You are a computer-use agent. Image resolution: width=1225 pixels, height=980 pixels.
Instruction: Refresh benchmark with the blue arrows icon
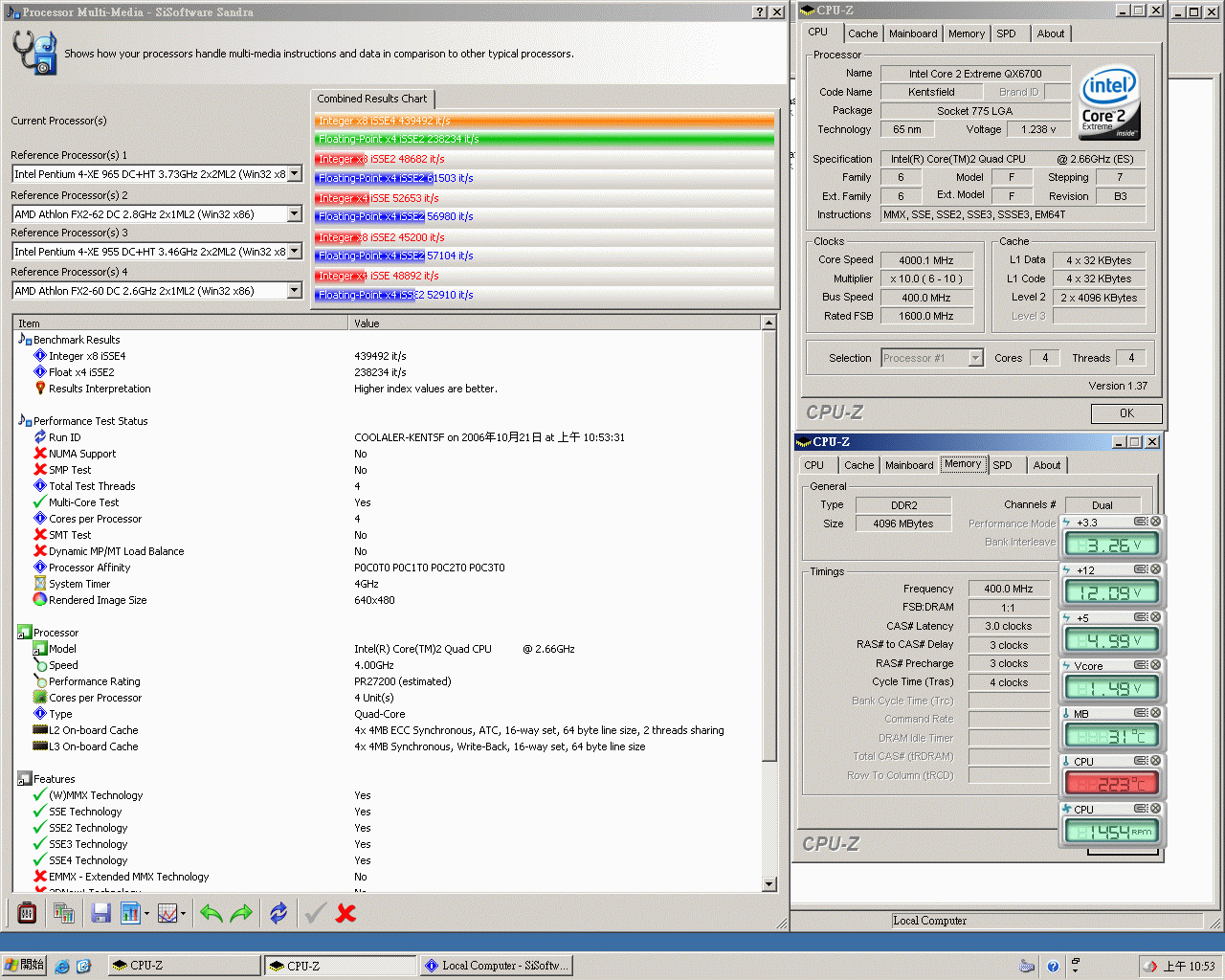[x=278, y=913]
